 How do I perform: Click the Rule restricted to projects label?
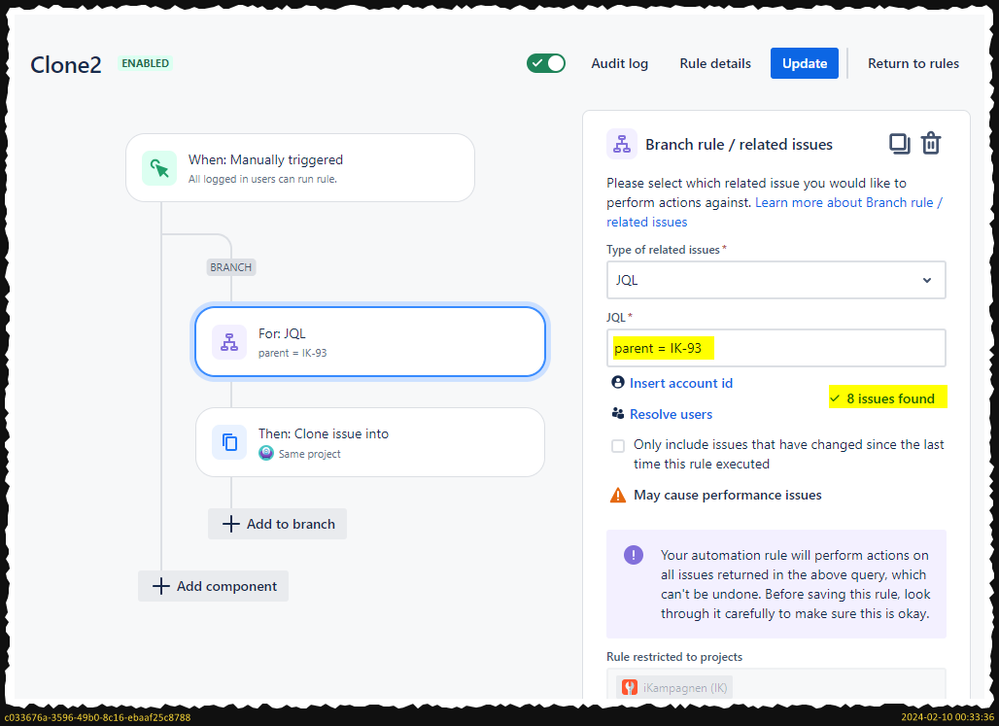[x=674, y=657]
